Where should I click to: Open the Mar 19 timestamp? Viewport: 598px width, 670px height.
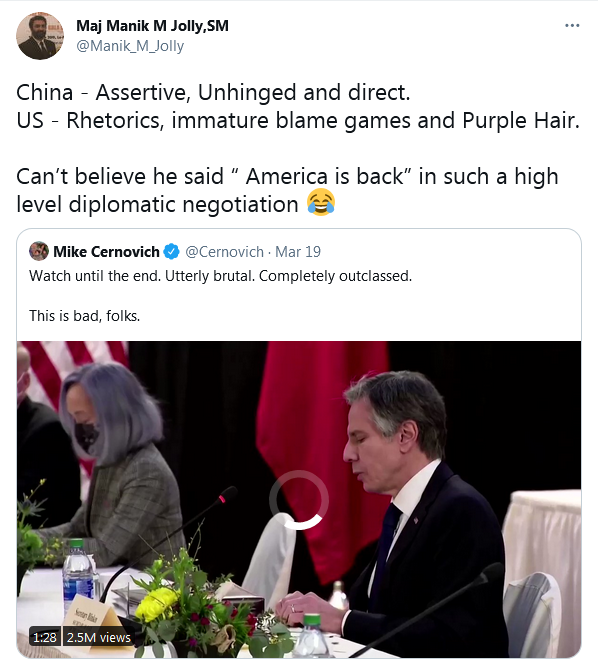[x=298, y=252]
